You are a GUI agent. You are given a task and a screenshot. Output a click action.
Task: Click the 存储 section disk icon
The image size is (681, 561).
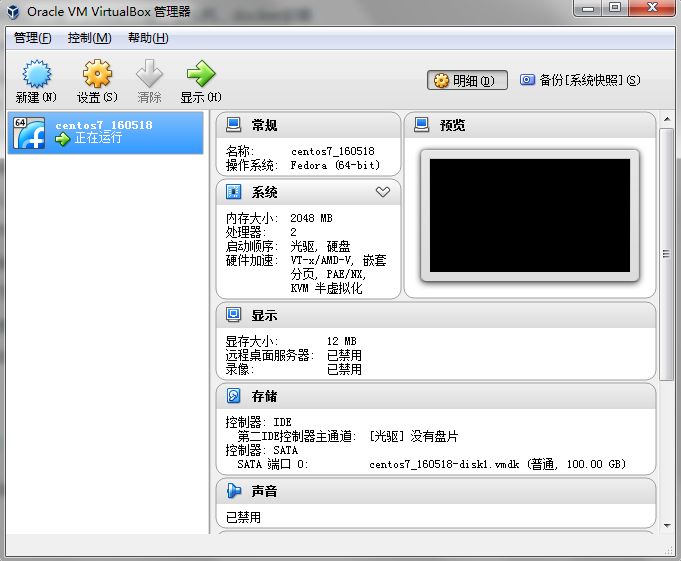click(x=233, y=396)
